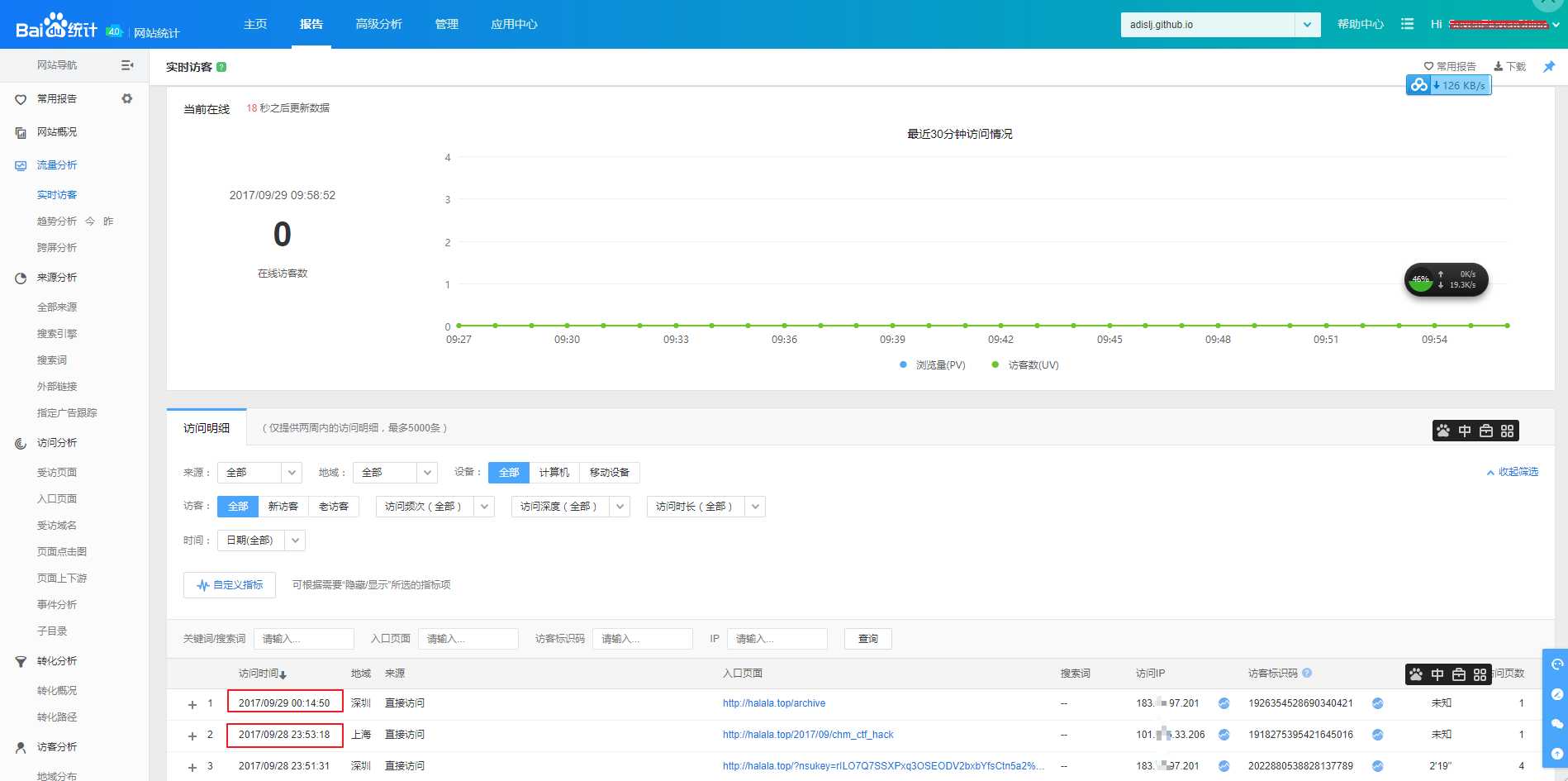1568x781 pixels.
Task: Click IP lookup icon for row 2
Action: (1224, 735)
